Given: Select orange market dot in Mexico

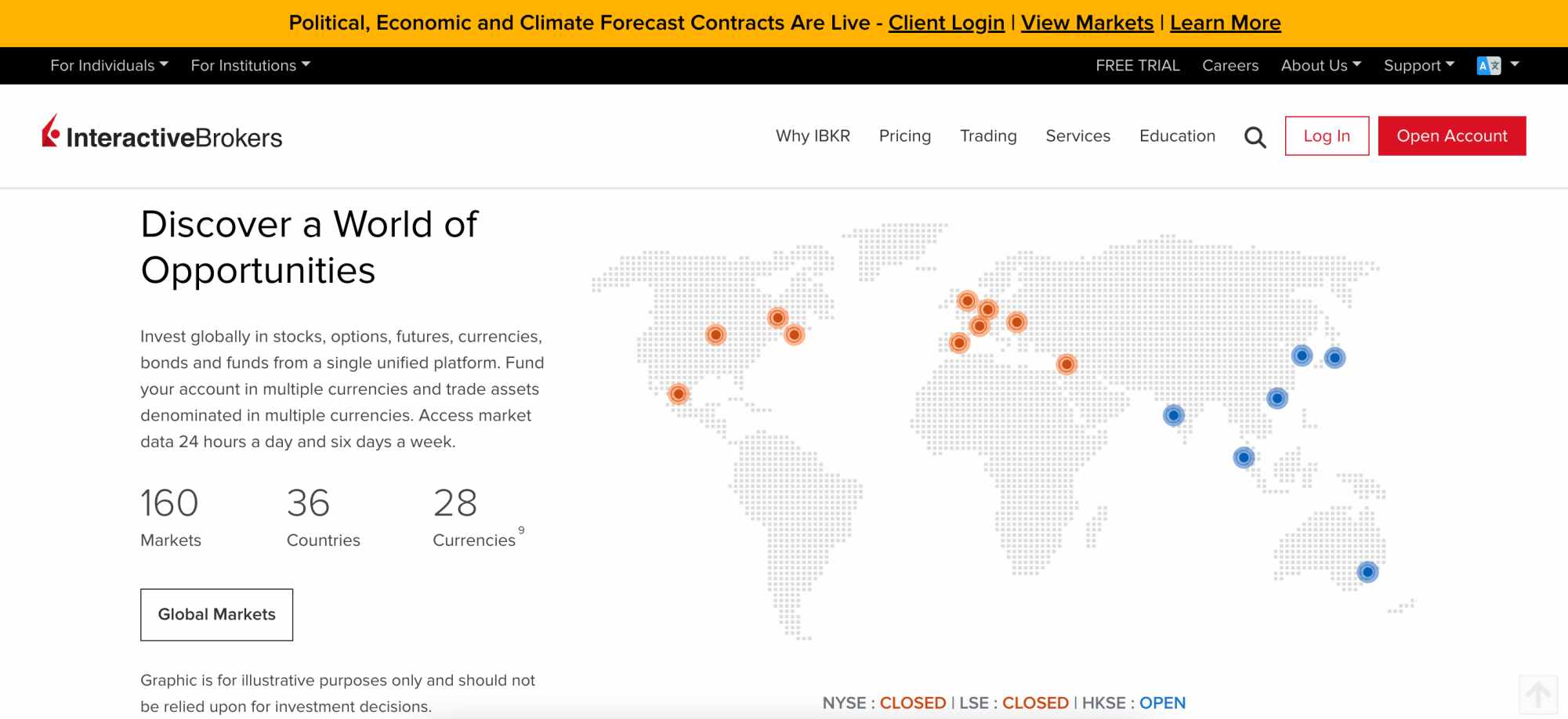Looking at the screenshot, I should pos(679,393).
